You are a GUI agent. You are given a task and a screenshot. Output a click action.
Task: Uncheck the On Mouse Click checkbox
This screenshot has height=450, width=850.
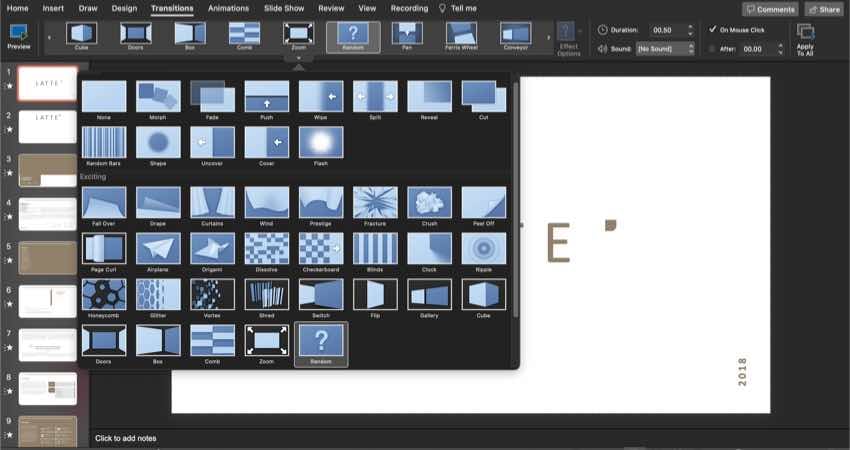(x=711, y=29)
